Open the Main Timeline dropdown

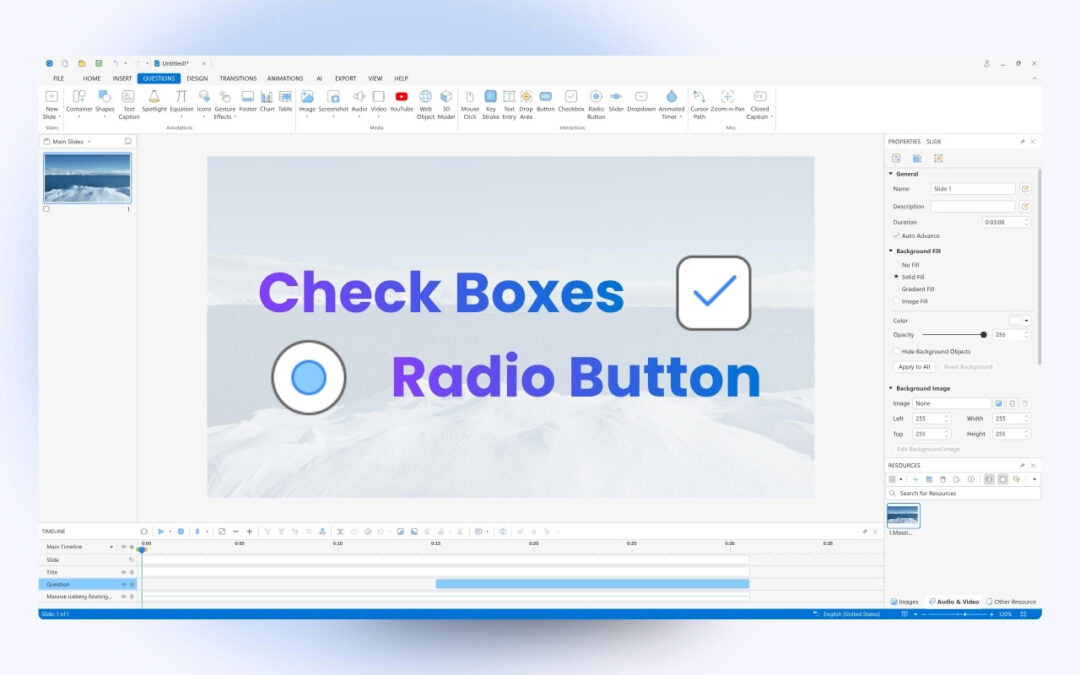112,547
